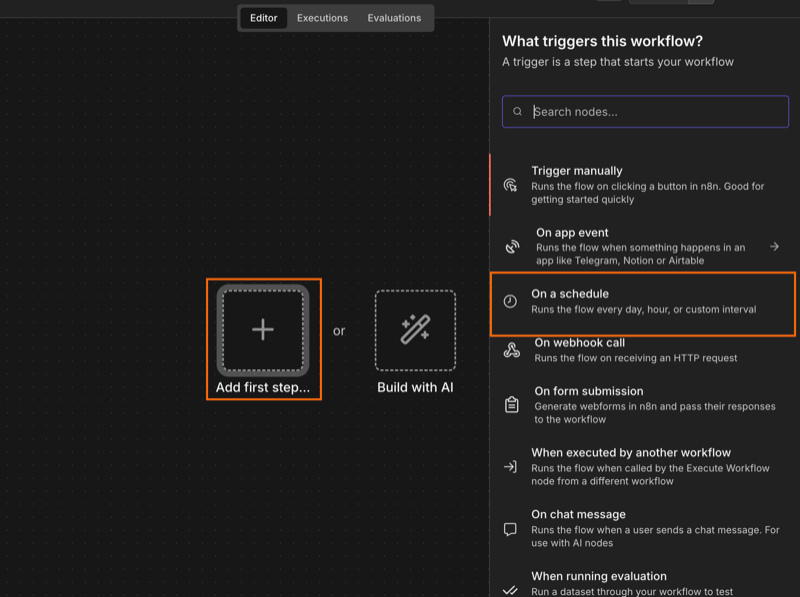Click the plus icon inside Add first step
This screenshot has height=597, width=800.
(263, 330)
